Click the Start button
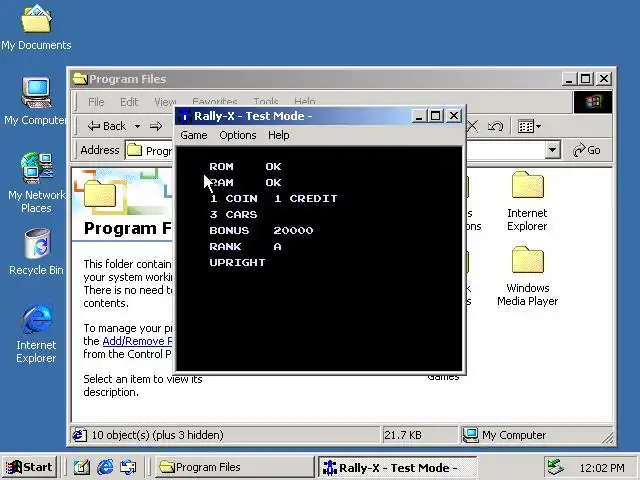 pyautogui.click(x=29, y=467)
